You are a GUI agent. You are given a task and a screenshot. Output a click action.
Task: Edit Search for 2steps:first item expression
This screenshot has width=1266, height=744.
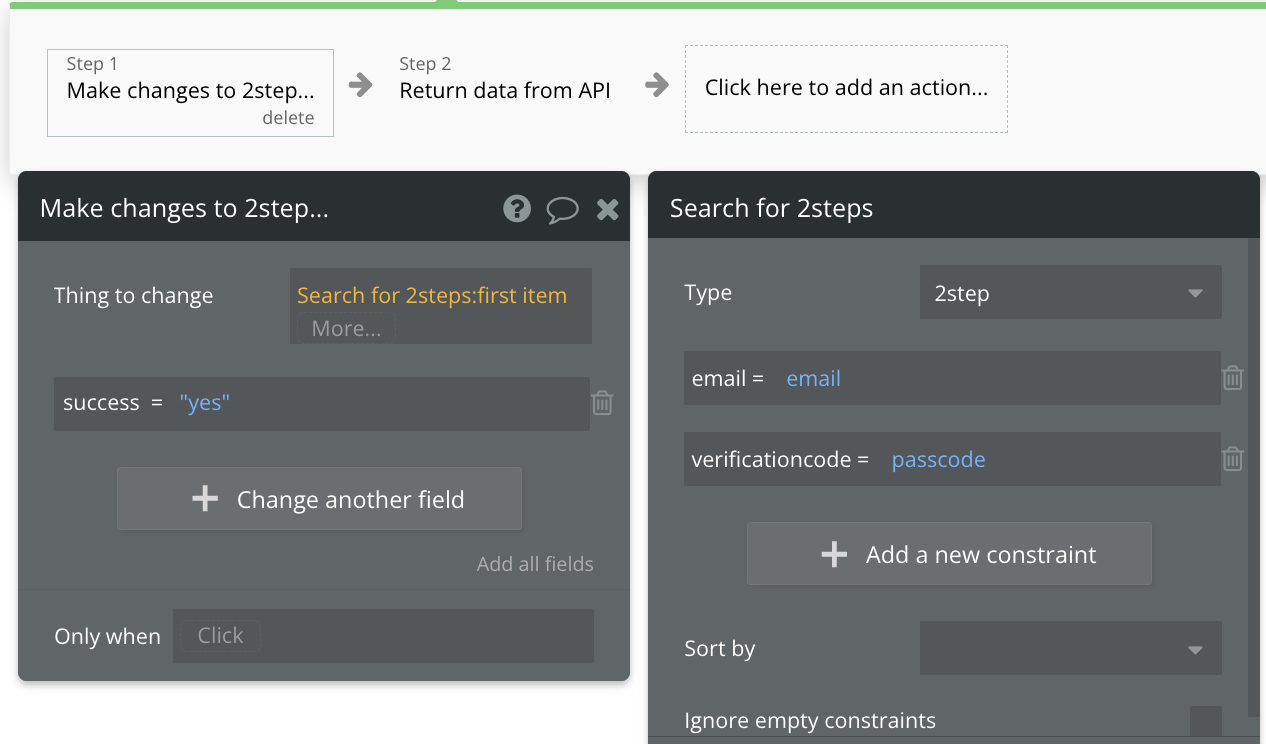point(432,295)
